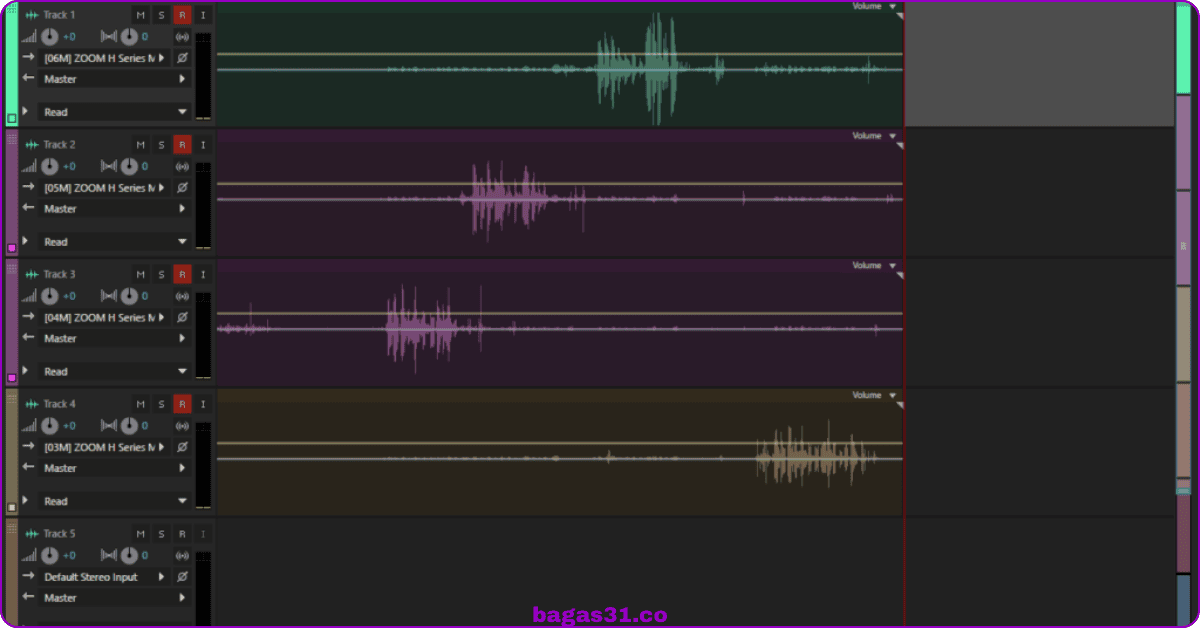Click Track 3 output arrow icon
1200x628 pixels.
[x=29, y=338]
